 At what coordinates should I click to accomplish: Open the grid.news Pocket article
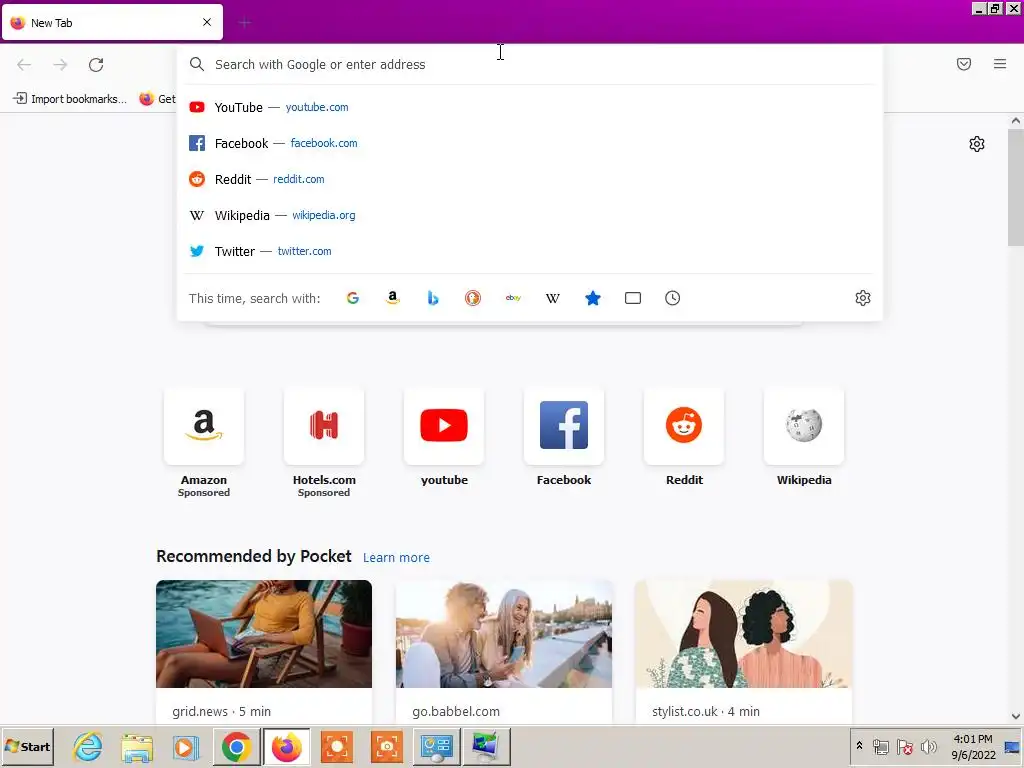264,652
